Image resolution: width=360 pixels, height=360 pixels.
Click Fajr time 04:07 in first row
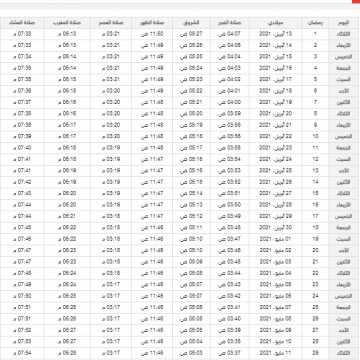(x=230, y=34)
